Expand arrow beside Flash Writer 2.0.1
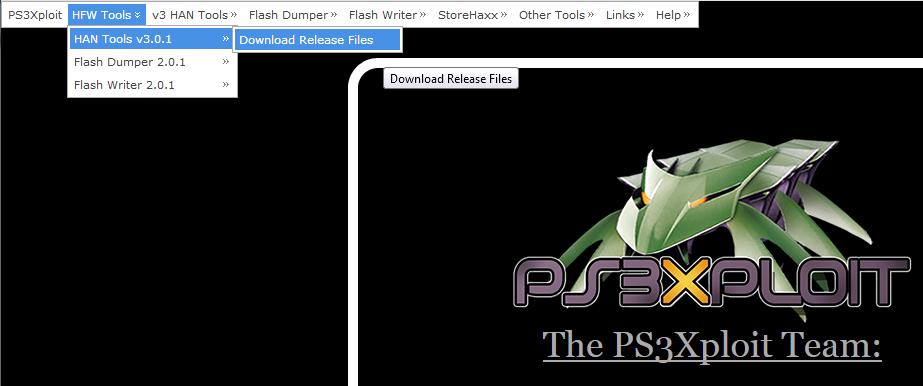923x386 pixels. (225, 84)
